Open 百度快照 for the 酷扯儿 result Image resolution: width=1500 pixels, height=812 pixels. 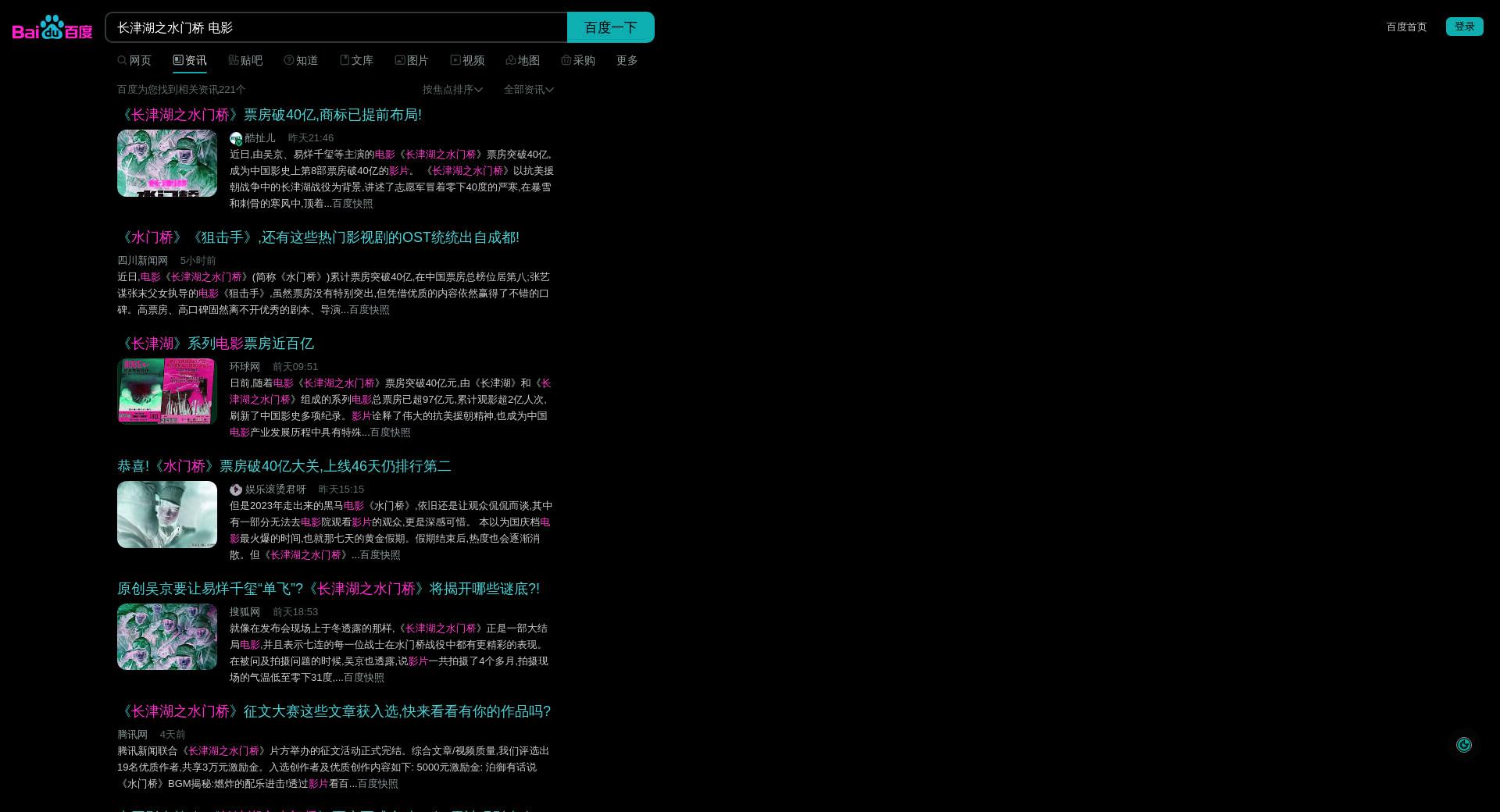pos(353,204)
